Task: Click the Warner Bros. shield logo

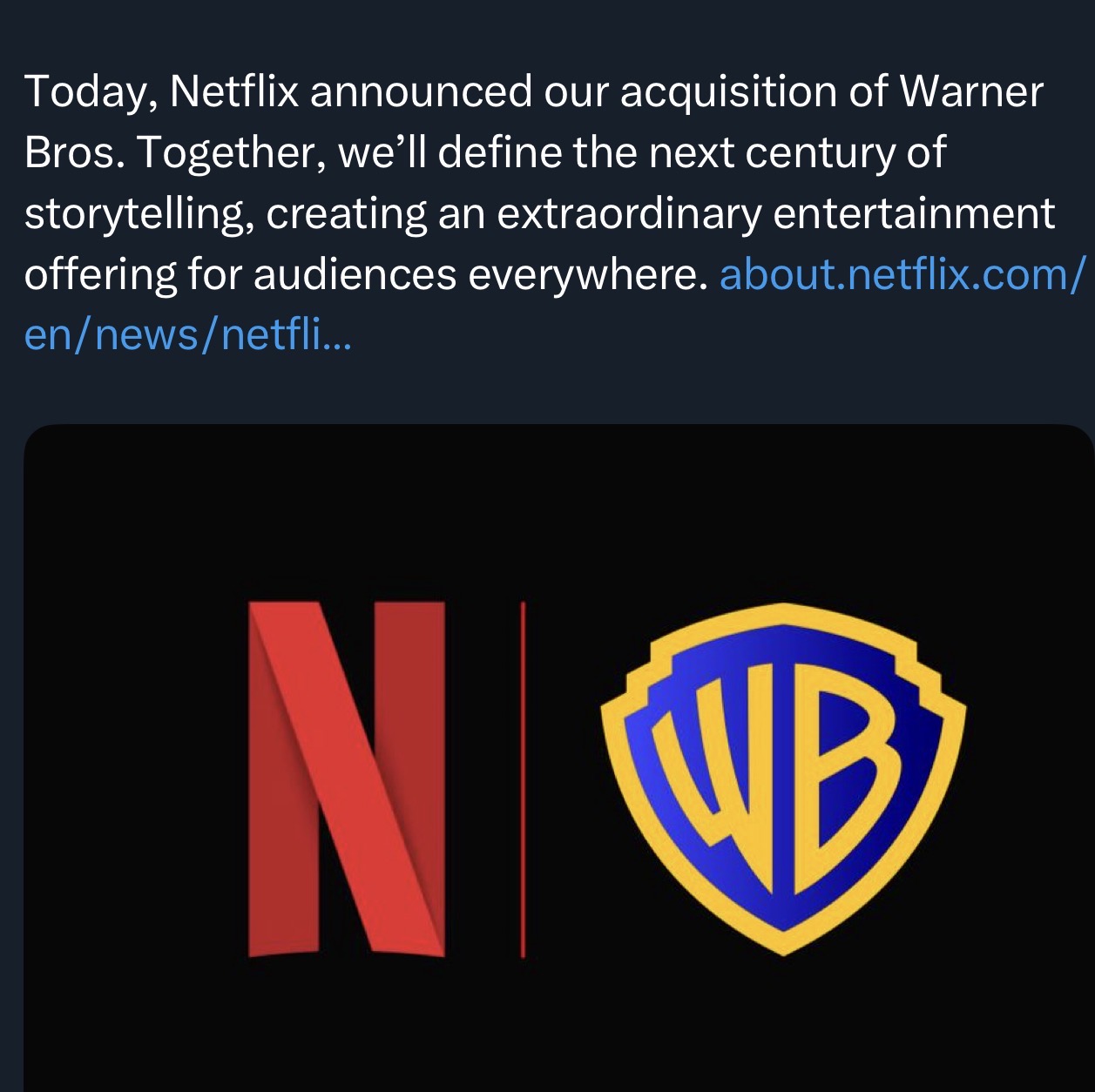Action: [x=782, y=778]
